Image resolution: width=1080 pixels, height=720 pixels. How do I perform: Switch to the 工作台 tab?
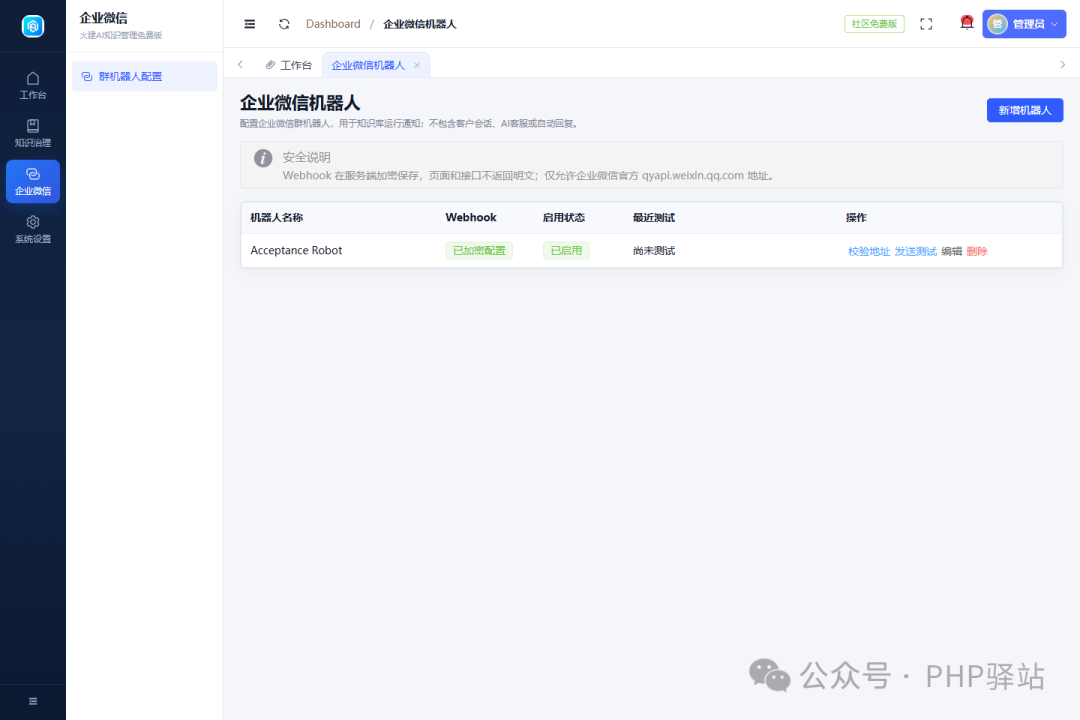click(289, 65)
